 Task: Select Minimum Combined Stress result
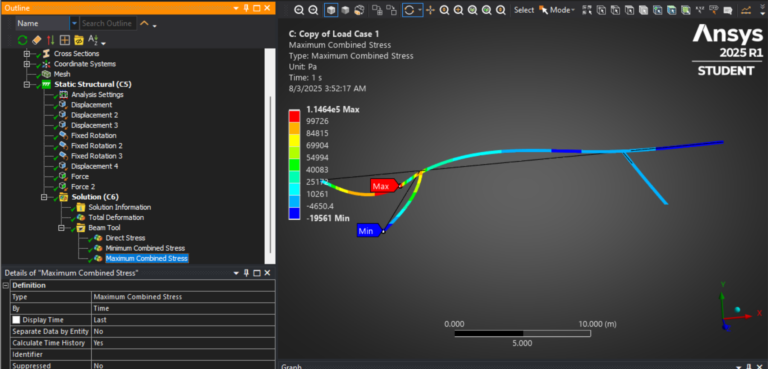(145, 248)
